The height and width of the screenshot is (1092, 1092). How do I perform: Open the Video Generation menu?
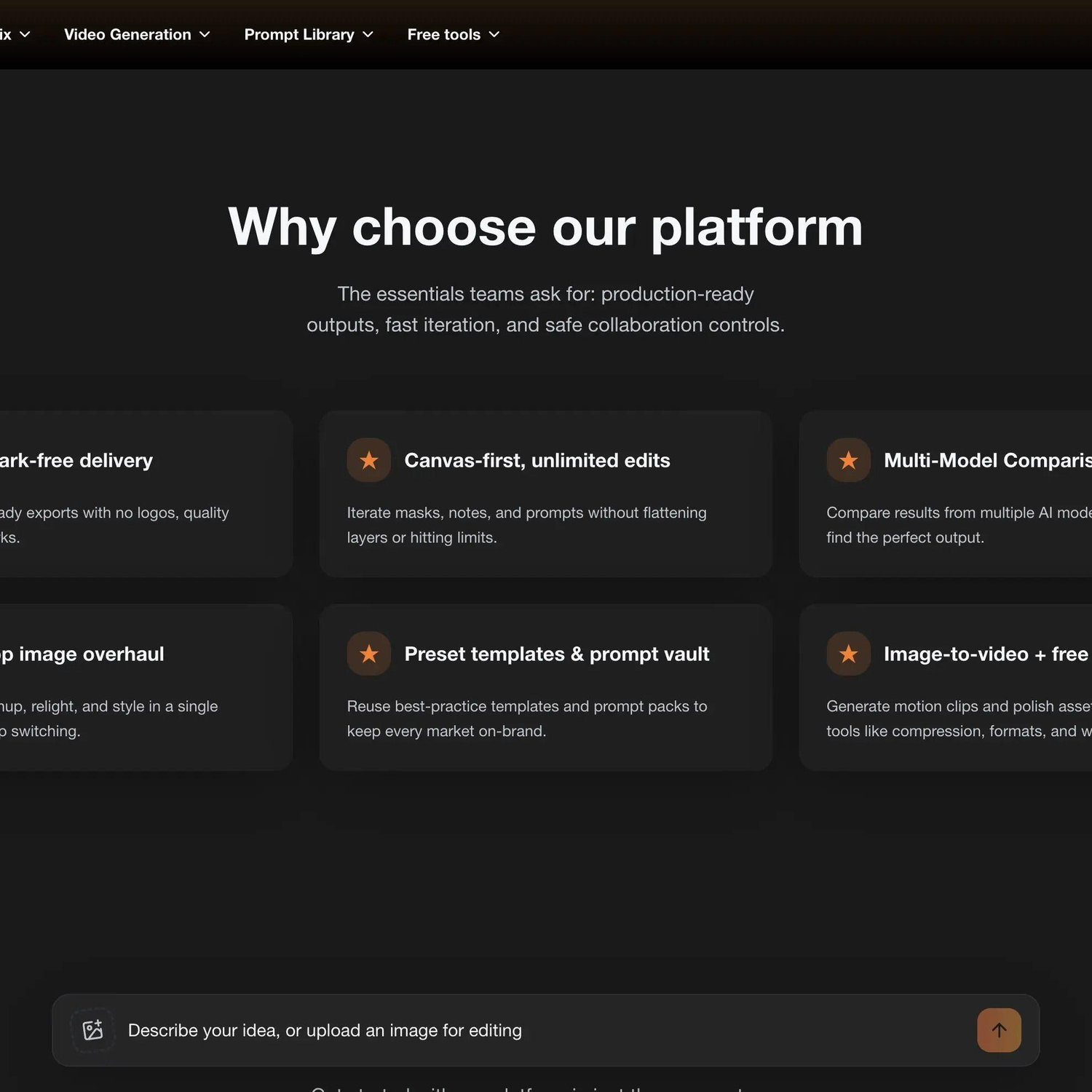tap(137, 34)
